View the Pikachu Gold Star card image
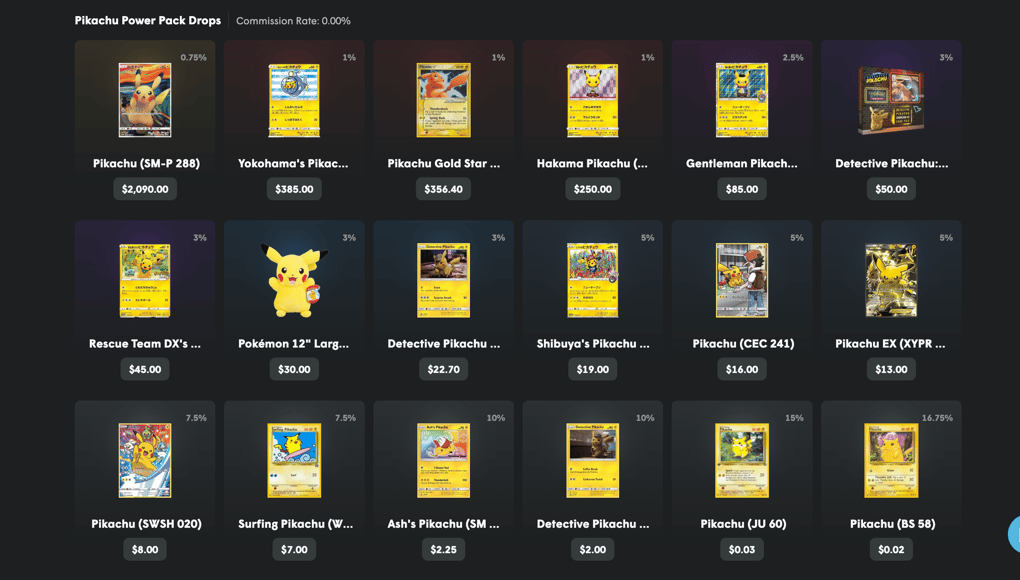Viewport: 1020px width, 580px height. coord(443,100)
